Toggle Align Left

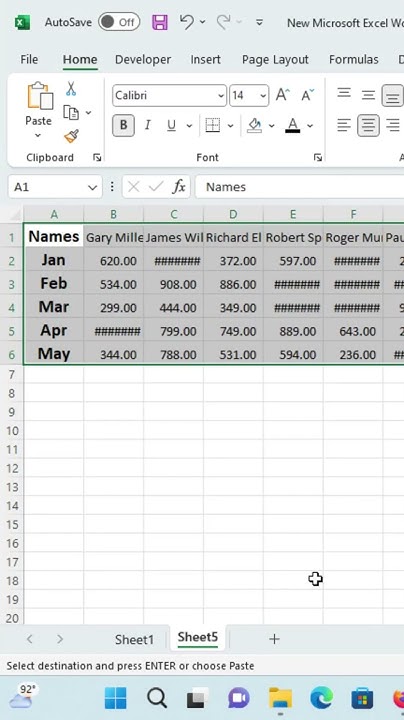pos(344,125)
